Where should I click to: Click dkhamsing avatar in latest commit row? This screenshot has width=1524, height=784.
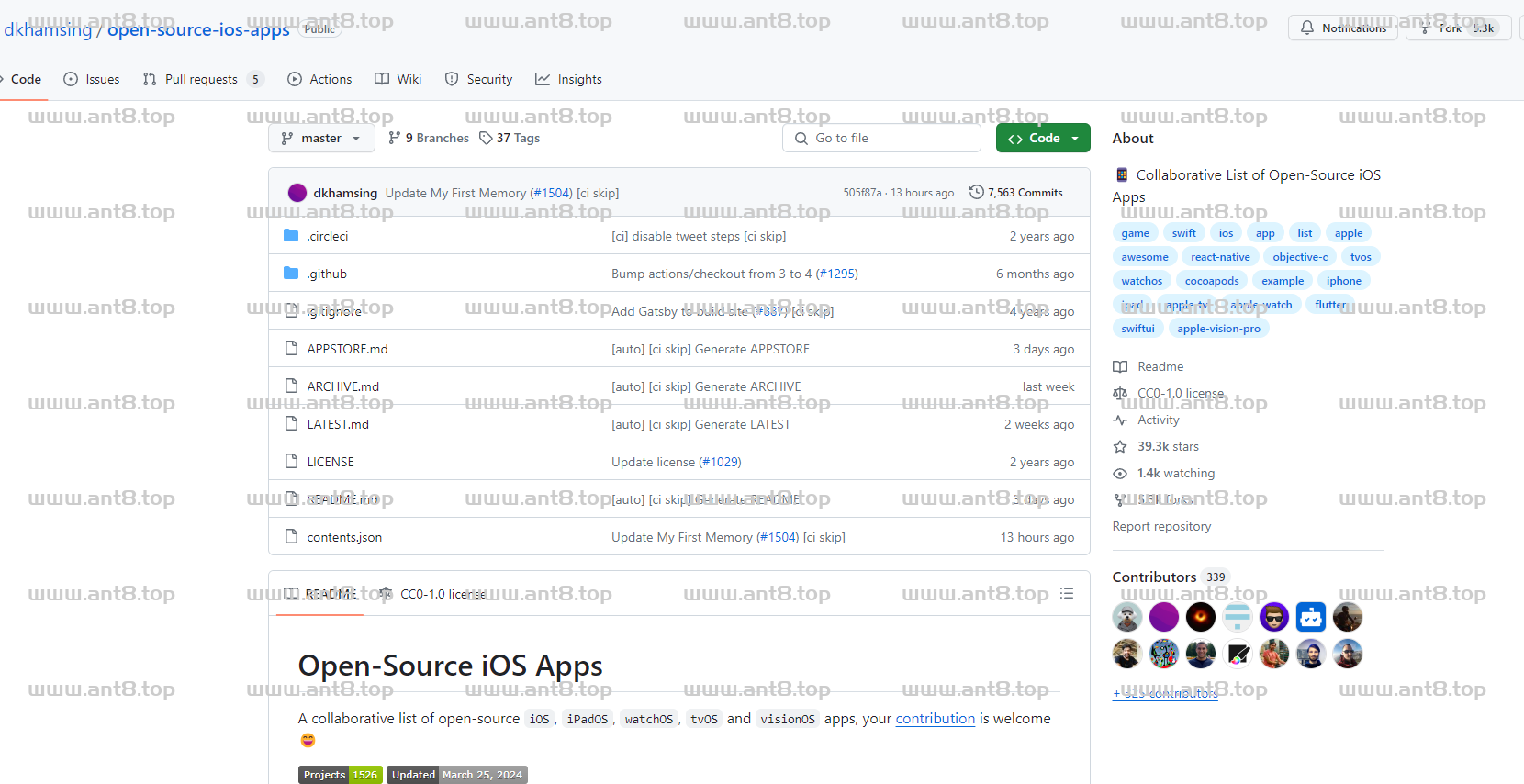click(297, 193)
